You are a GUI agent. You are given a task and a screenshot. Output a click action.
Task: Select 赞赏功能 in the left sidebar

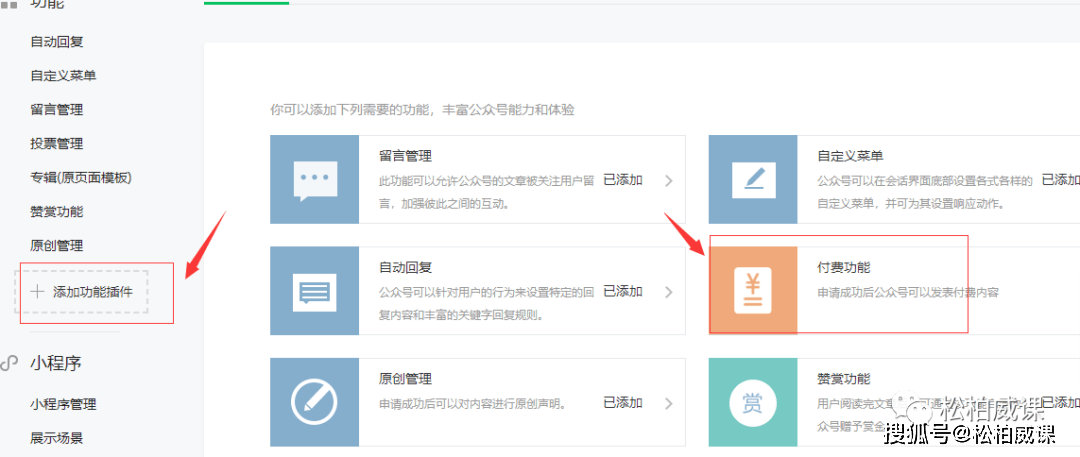(57, 212)
